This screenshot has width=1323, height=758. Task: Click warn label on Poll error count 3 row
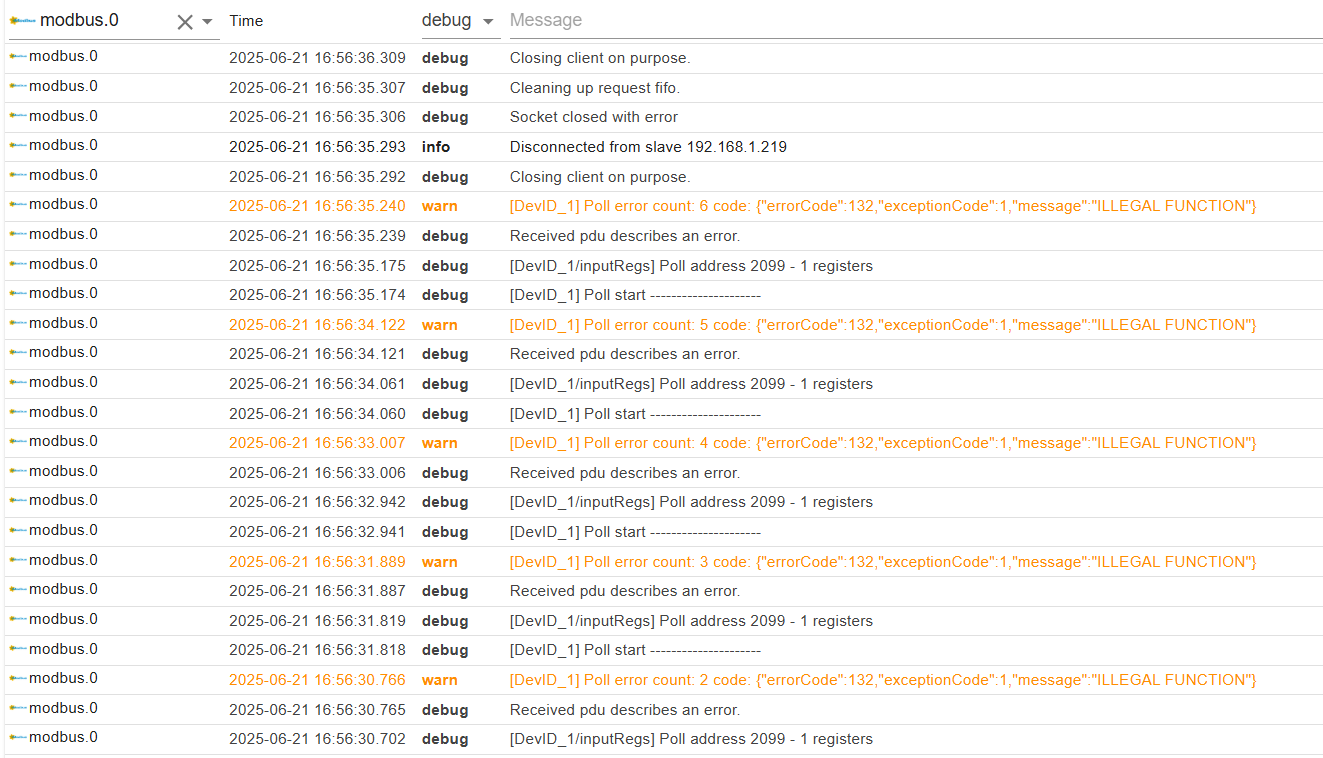coord(439,562)
